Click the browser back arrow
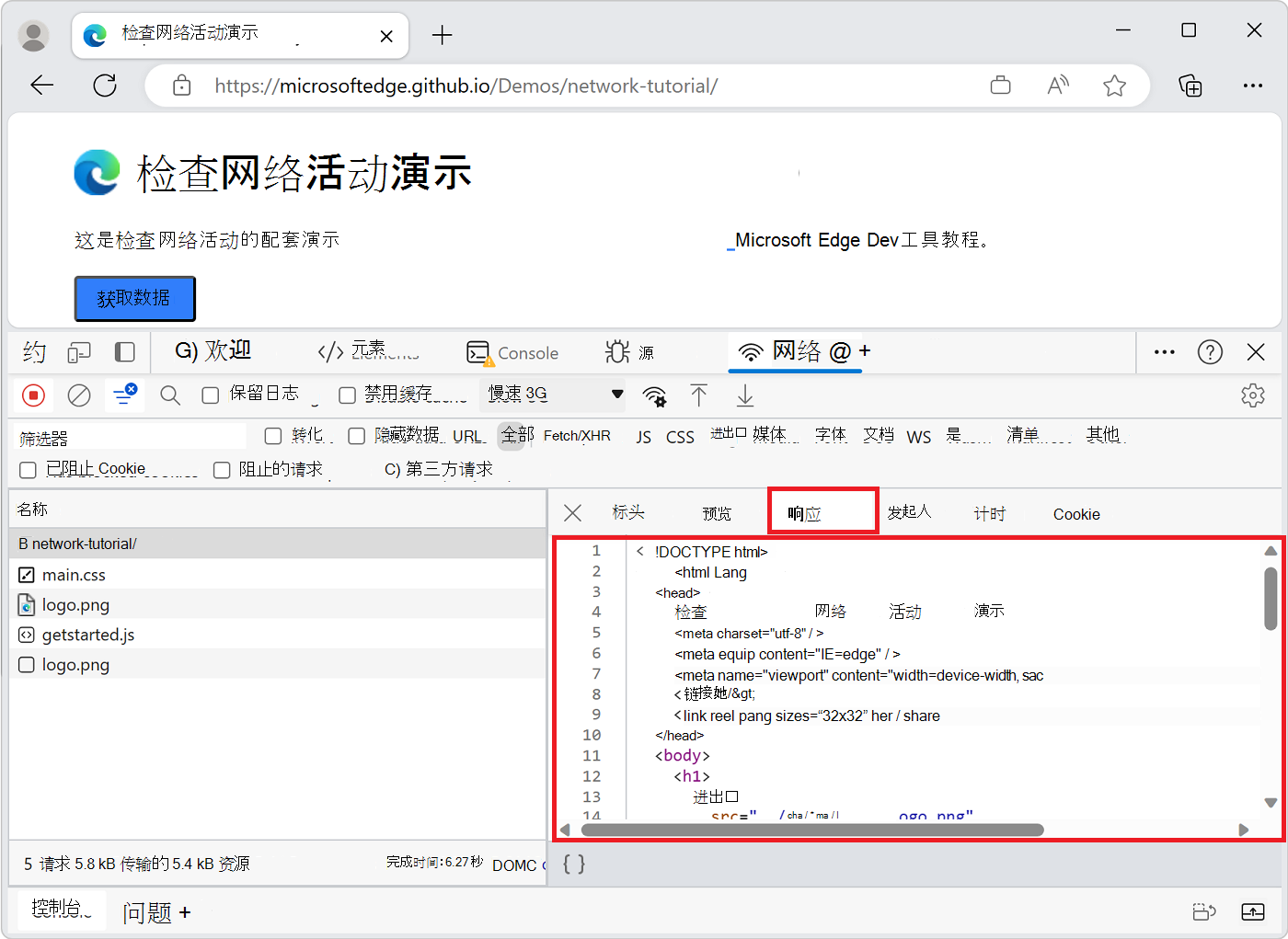The height and width of the screenshot is (939, 1288). (x=42, y=86)
